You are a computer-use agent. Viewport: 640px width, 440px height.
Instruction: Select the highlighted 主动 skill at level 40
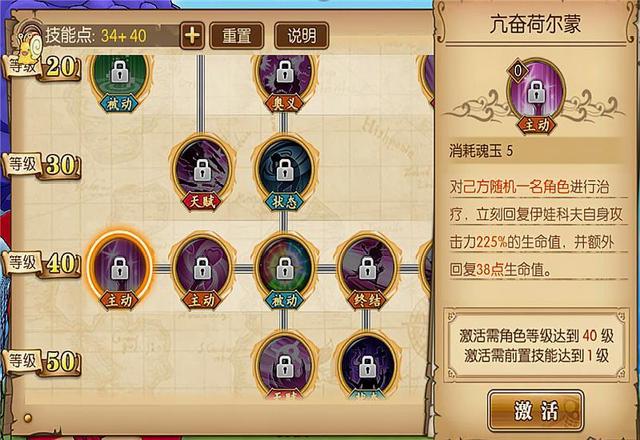pos(120,267)
